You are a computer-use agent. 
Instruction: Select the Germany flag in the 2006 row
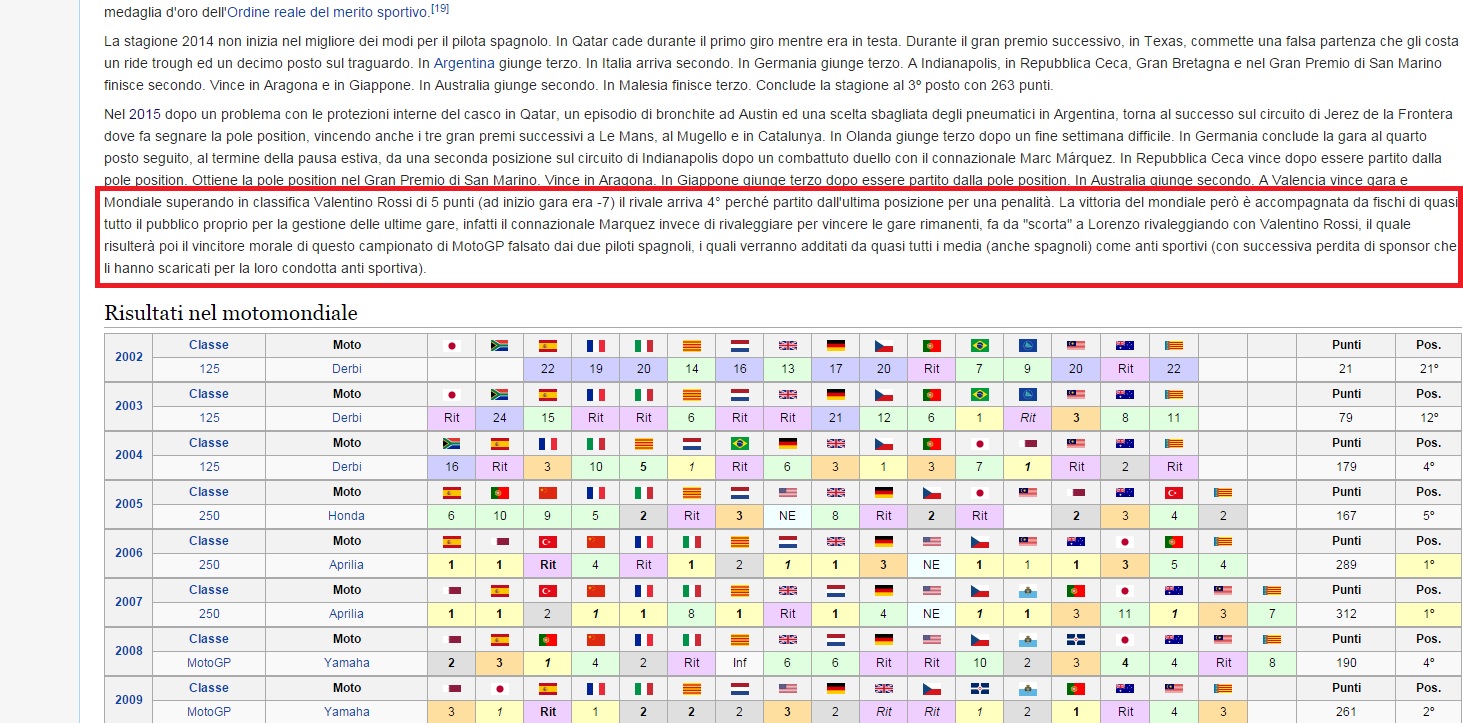883,541
